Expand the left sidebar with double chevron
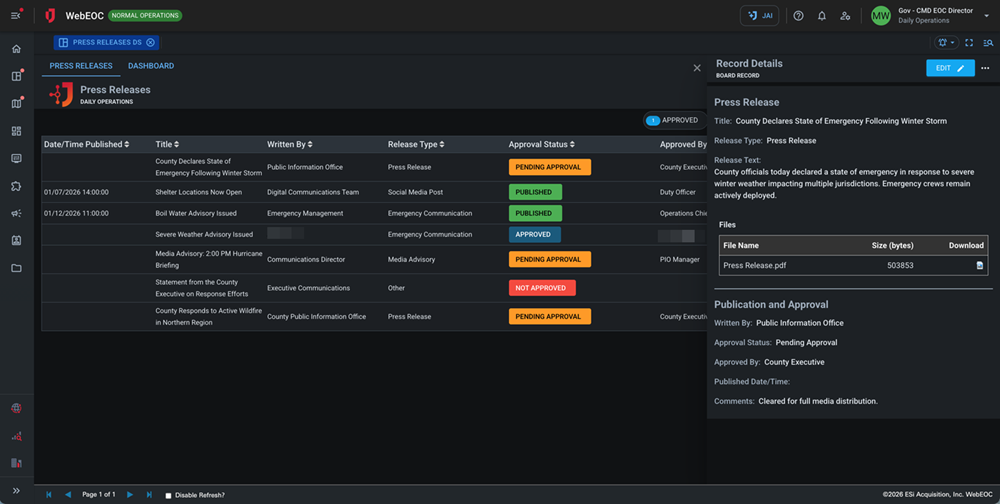 coord(16,491)
